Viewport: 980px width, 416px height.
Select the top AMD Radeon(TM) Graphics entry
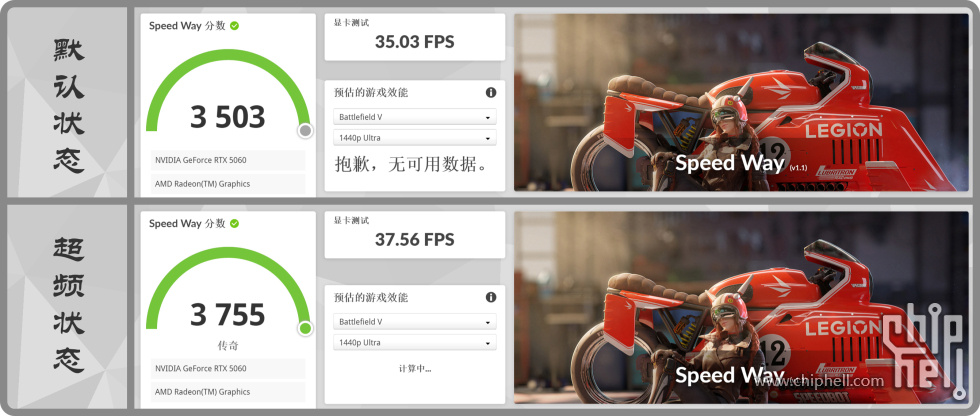click(228, 184)
